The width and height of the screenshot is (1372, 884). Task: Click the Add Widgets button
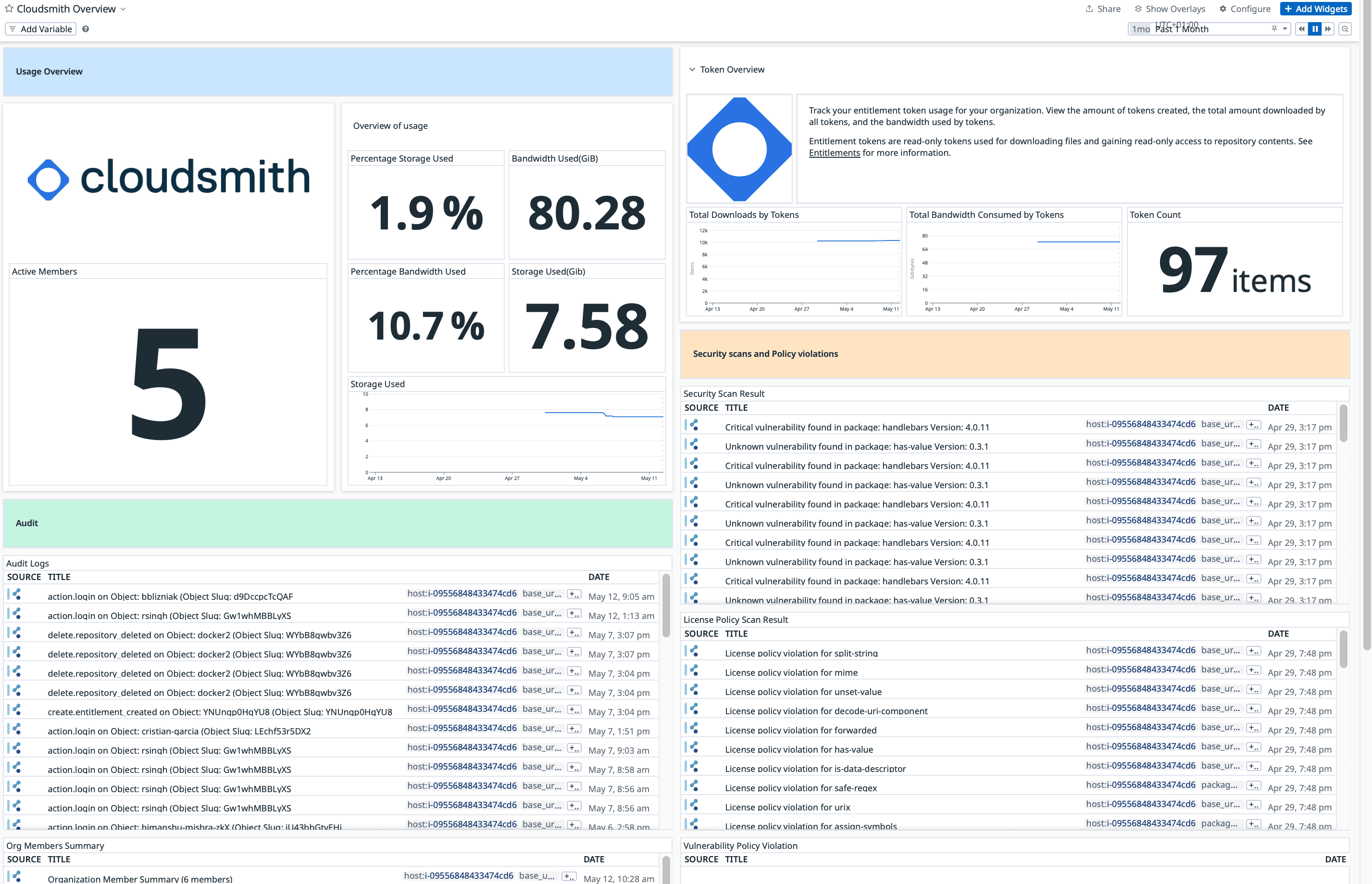tap(1315, 9)
